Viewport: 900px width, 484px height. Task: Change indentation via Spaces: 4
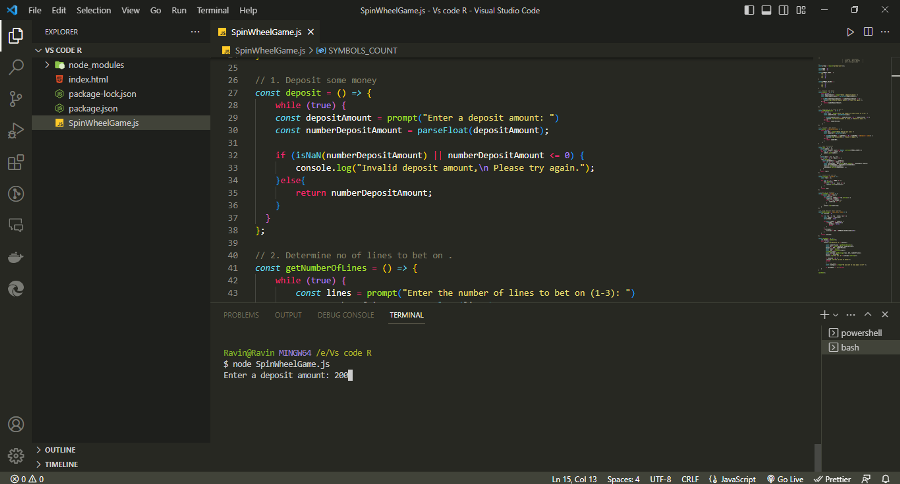tap(623, 479)
